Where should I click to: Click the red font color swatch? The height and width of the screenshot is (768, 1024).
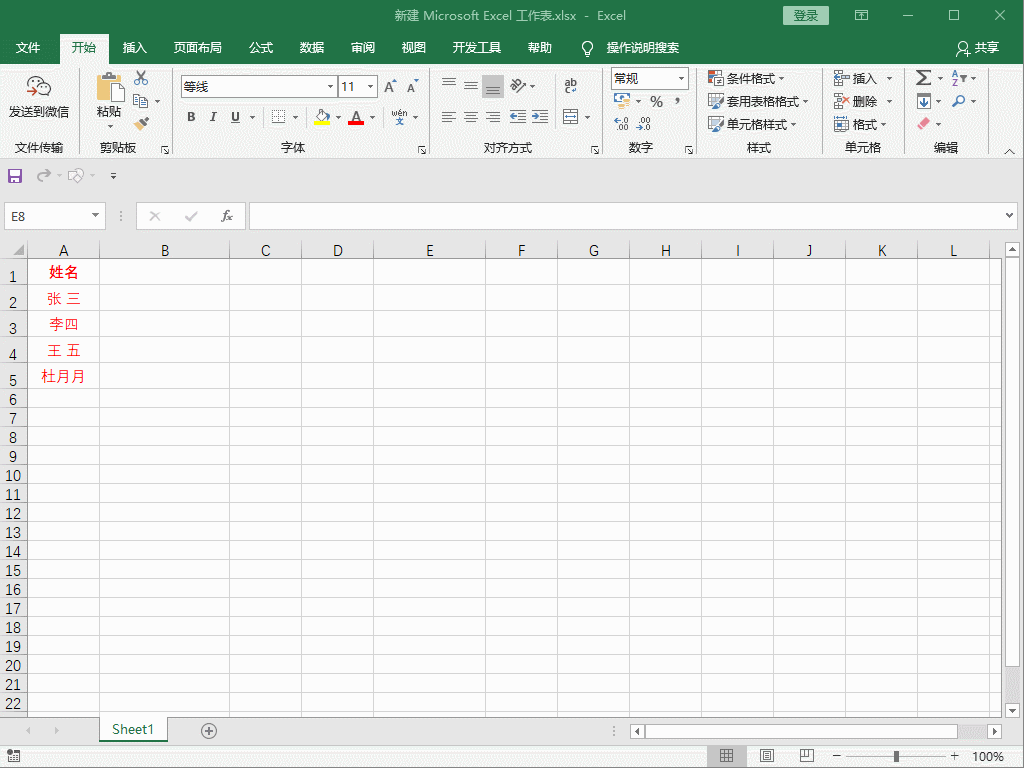click(356, 118)
